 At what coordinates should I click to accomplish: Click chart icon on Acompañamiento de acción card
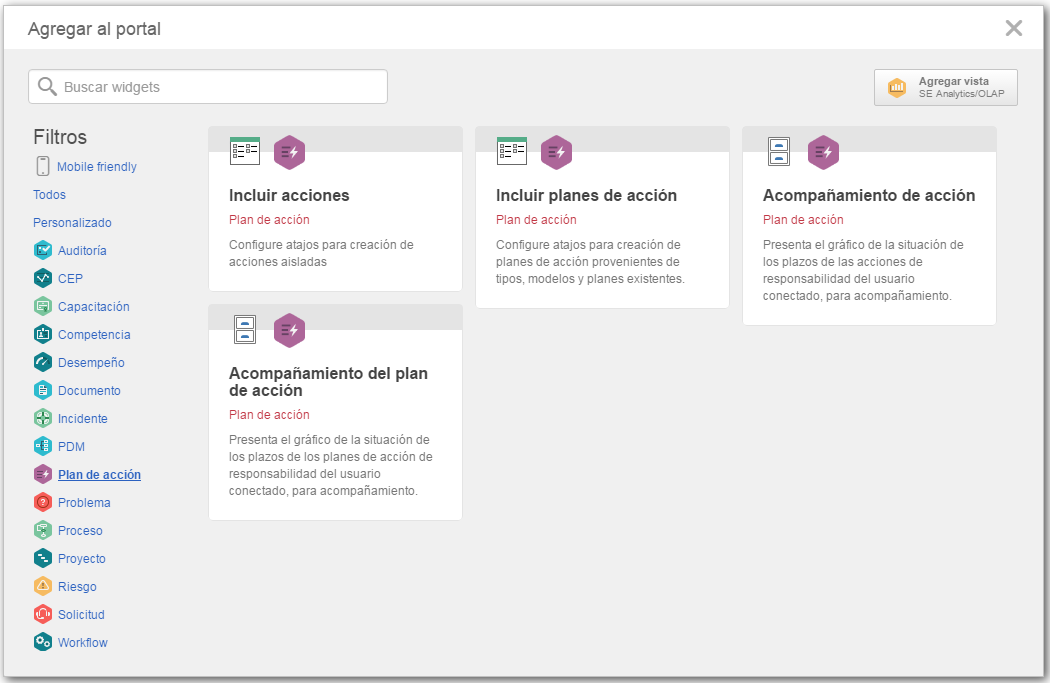[779, 151]
